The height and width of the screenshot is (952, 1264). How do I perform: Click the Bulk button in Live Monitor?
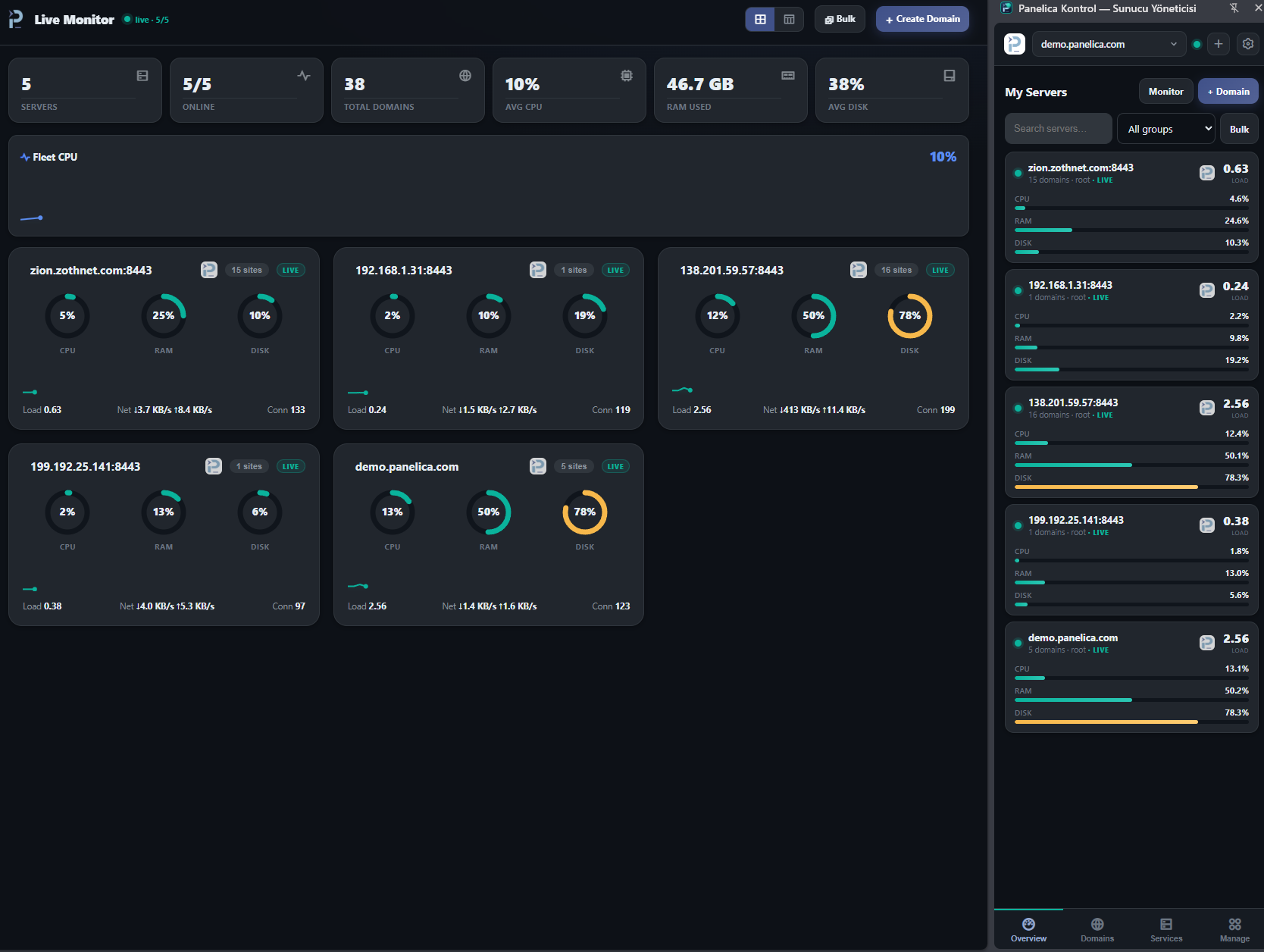tap(840, 19)
